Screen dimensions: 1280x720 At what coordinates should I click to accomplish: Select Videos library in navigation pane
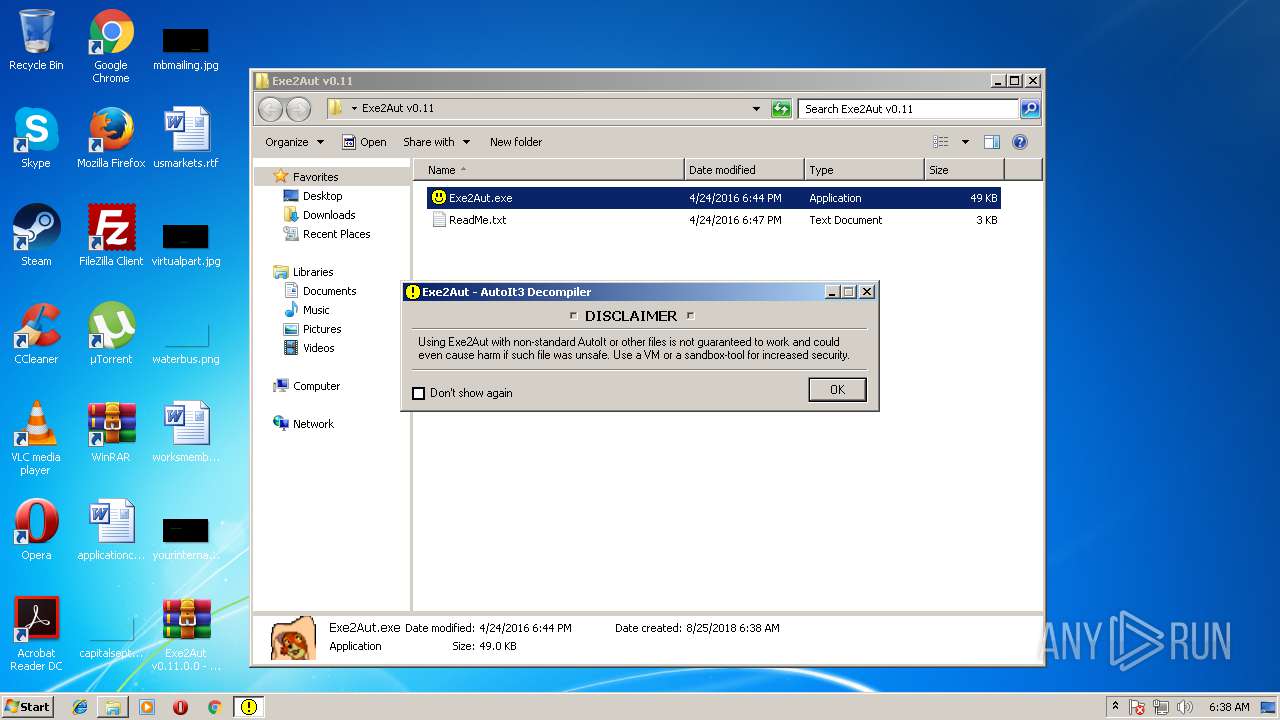tap(318, 348)
